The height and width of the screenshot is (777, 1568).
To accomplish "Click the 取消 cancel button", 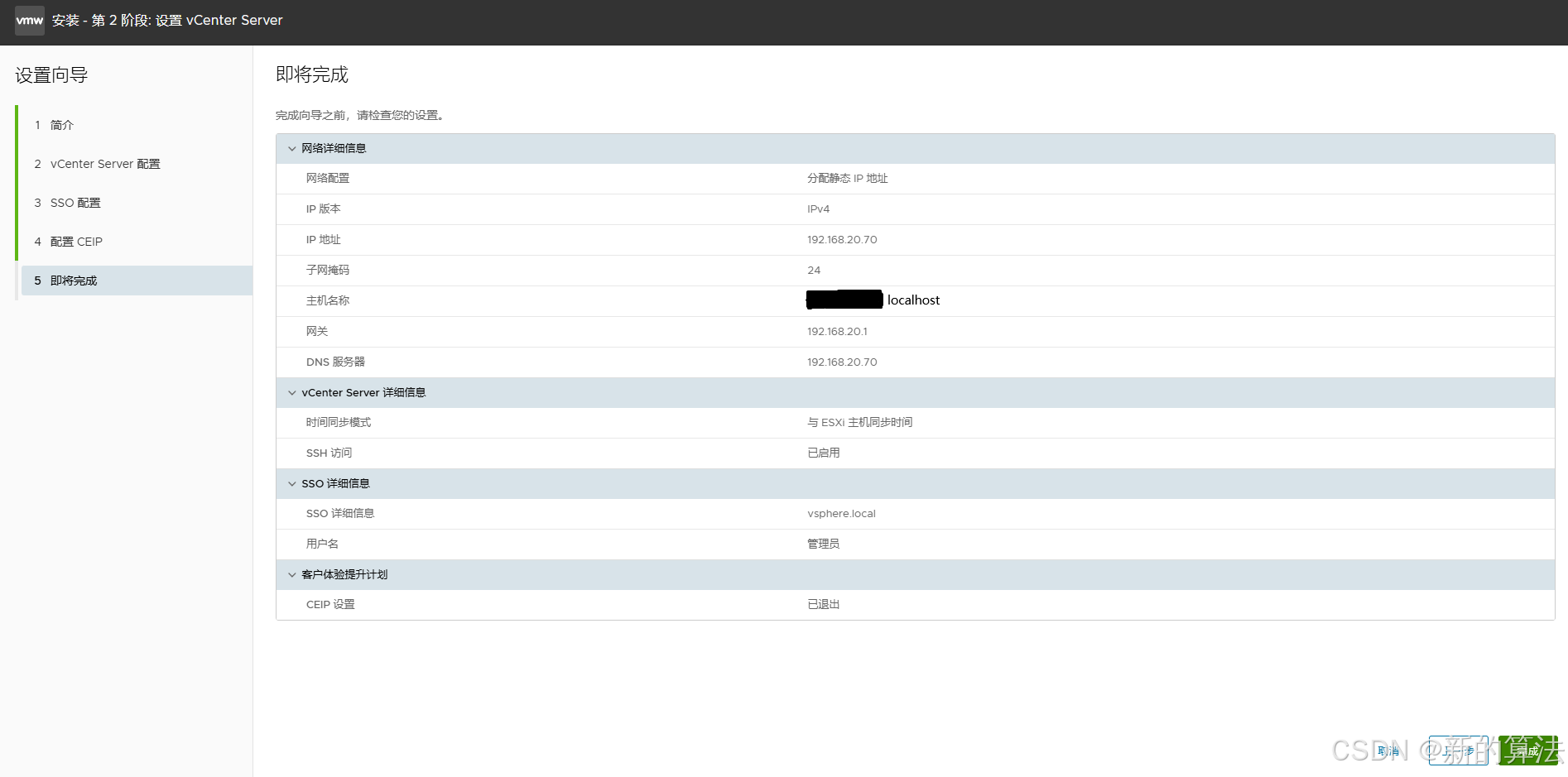I will [1388, 751].
